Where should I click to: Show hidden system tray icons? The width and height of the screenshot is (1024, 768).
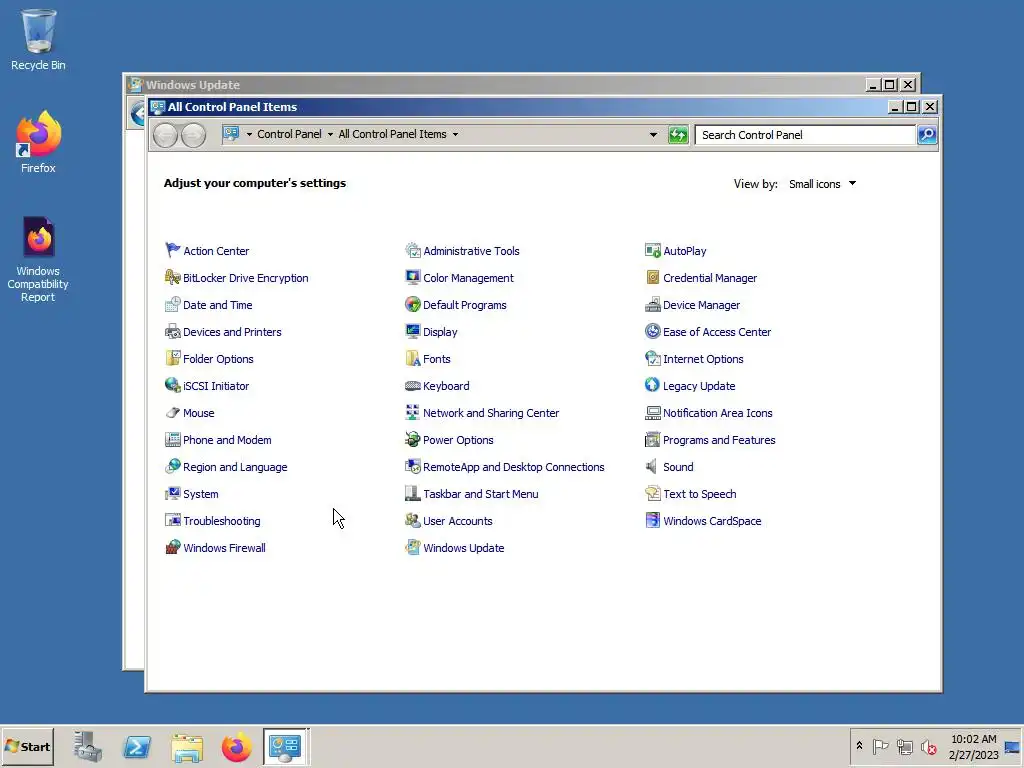[859, 745]
